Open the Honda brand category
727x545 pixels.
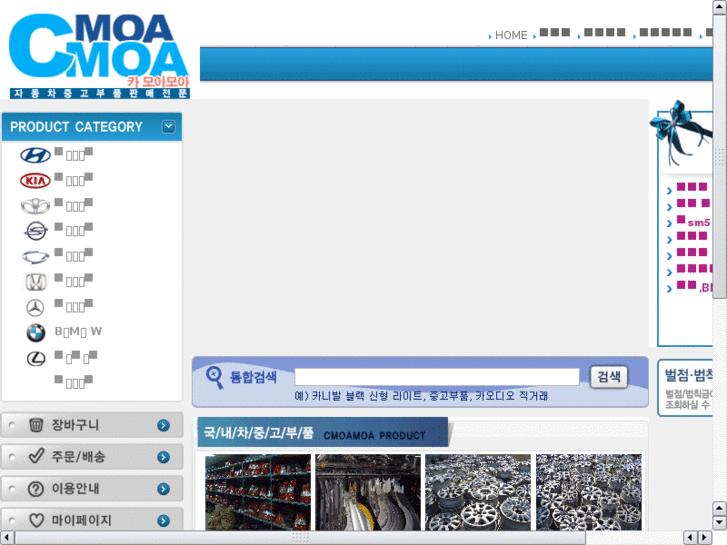point(35,282)
